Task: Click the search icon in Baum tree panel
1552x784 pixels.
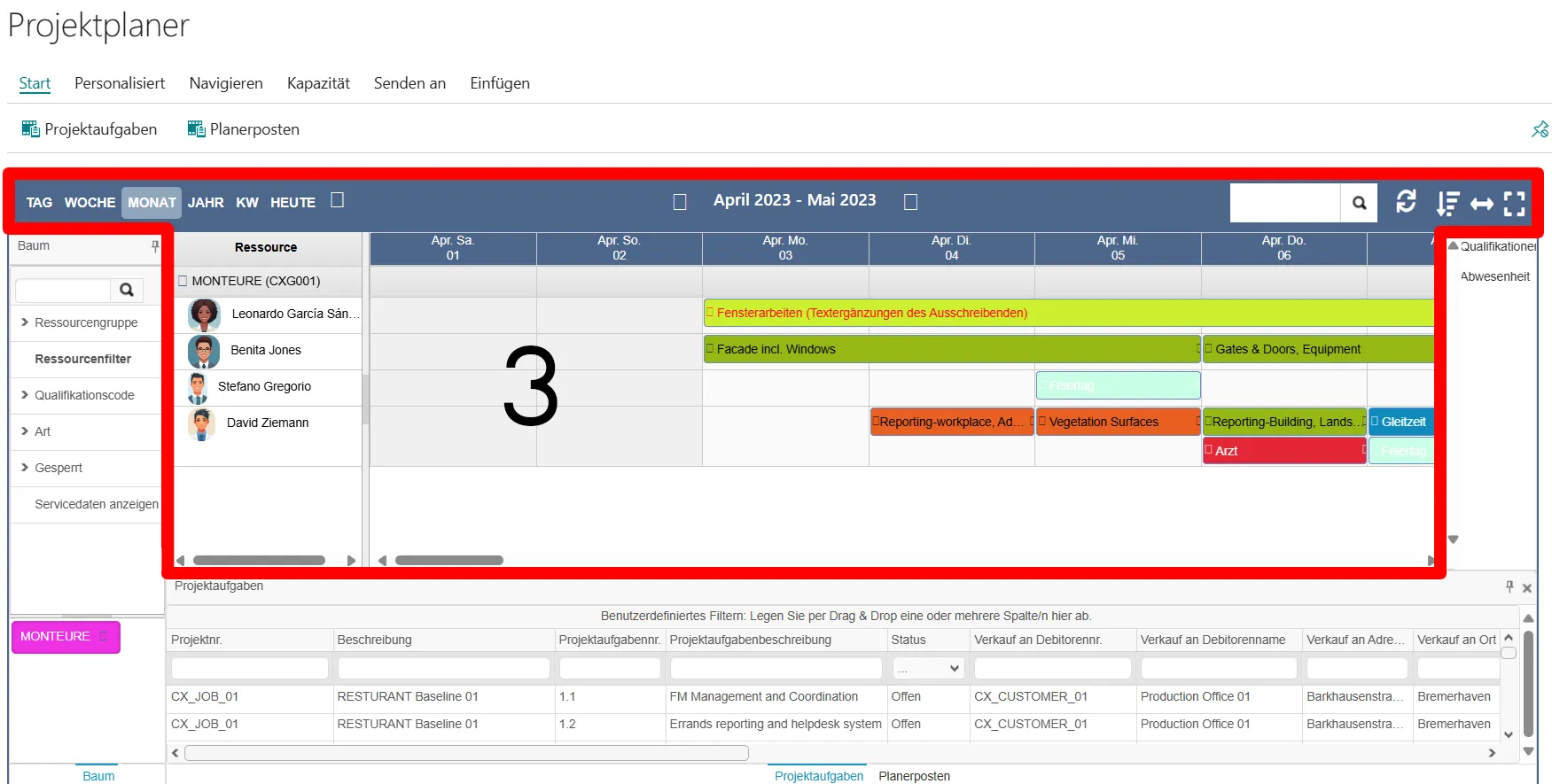Action: (x=127, y=290)
